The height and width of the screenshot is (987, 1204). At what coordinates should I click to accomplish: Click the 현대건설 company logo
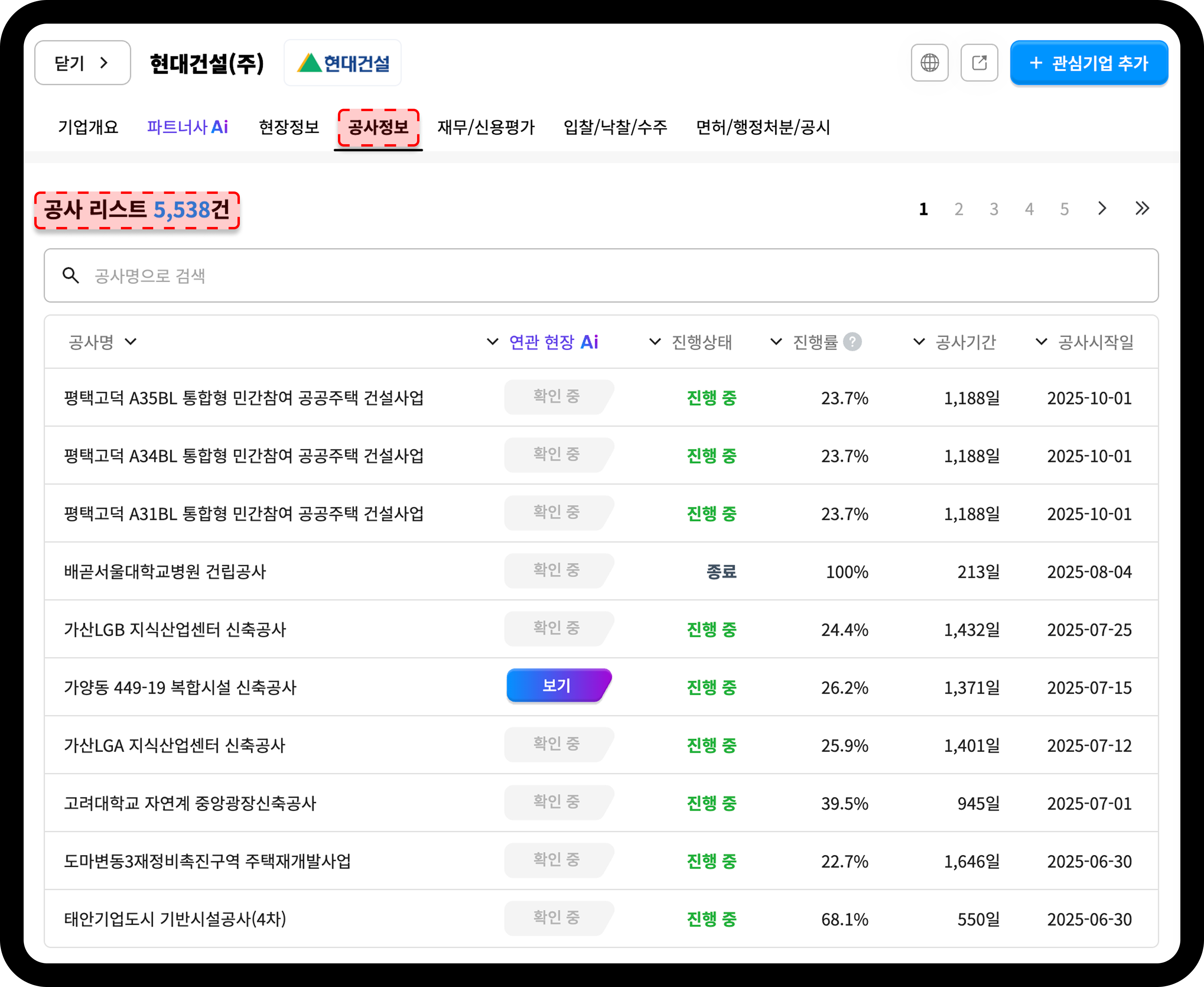343,63
